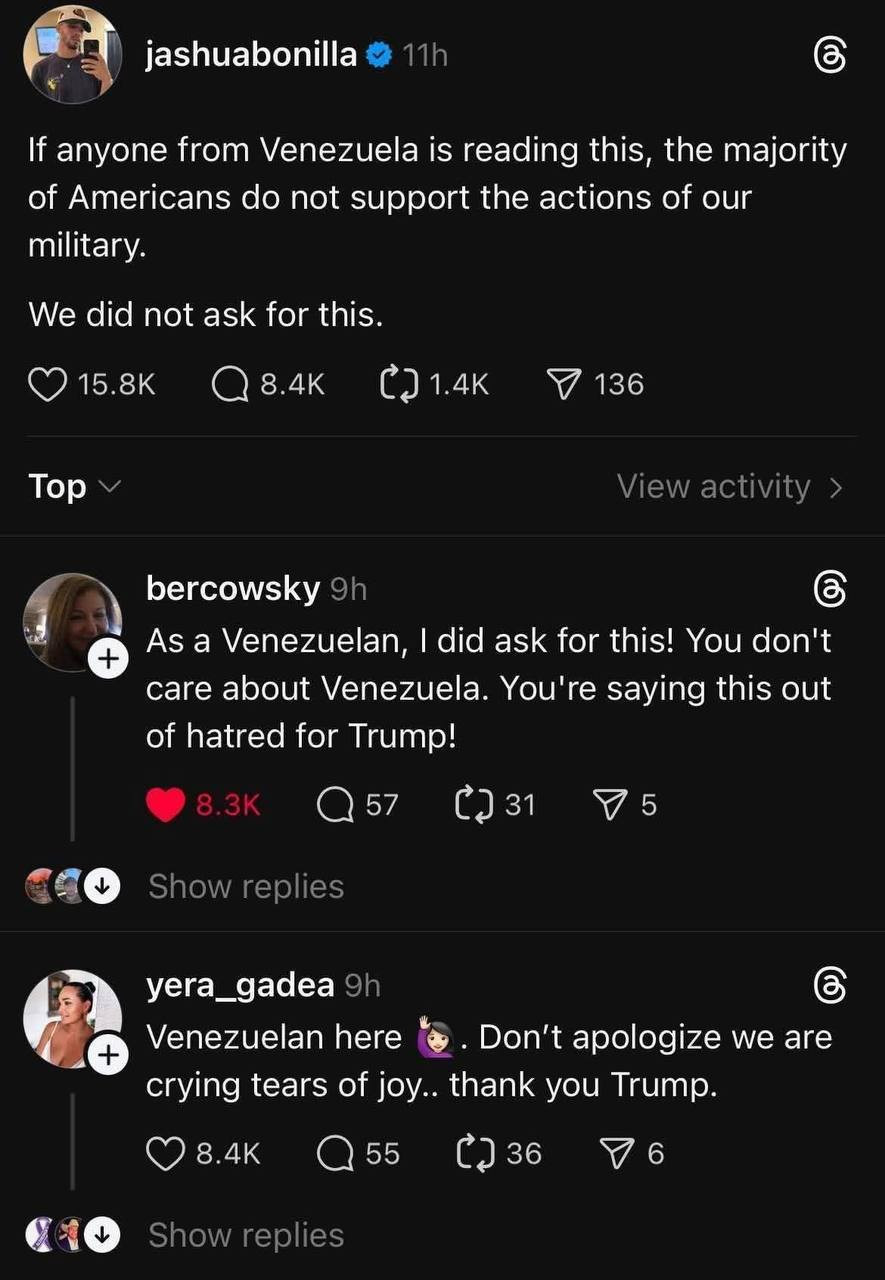
Task: Share jashuabonilla's post via send icon
Action: [565, 384]
